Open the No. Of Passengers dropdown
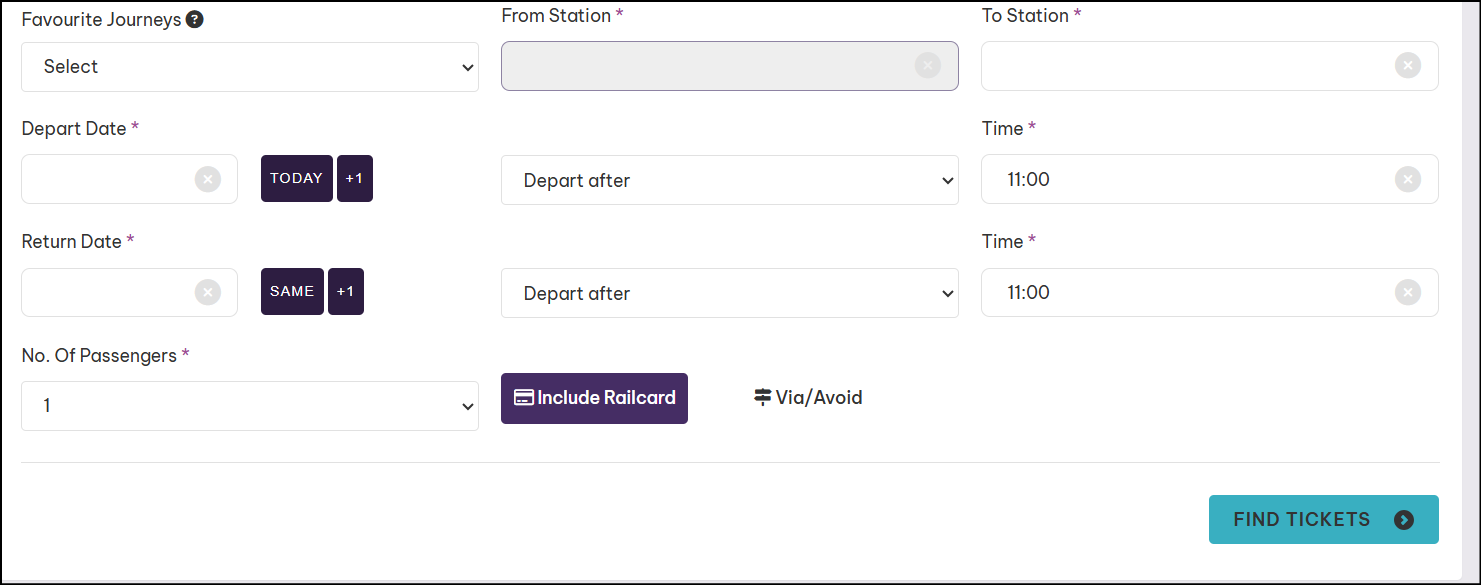This screenshot has width=1481, height=585. click(250, 406)
